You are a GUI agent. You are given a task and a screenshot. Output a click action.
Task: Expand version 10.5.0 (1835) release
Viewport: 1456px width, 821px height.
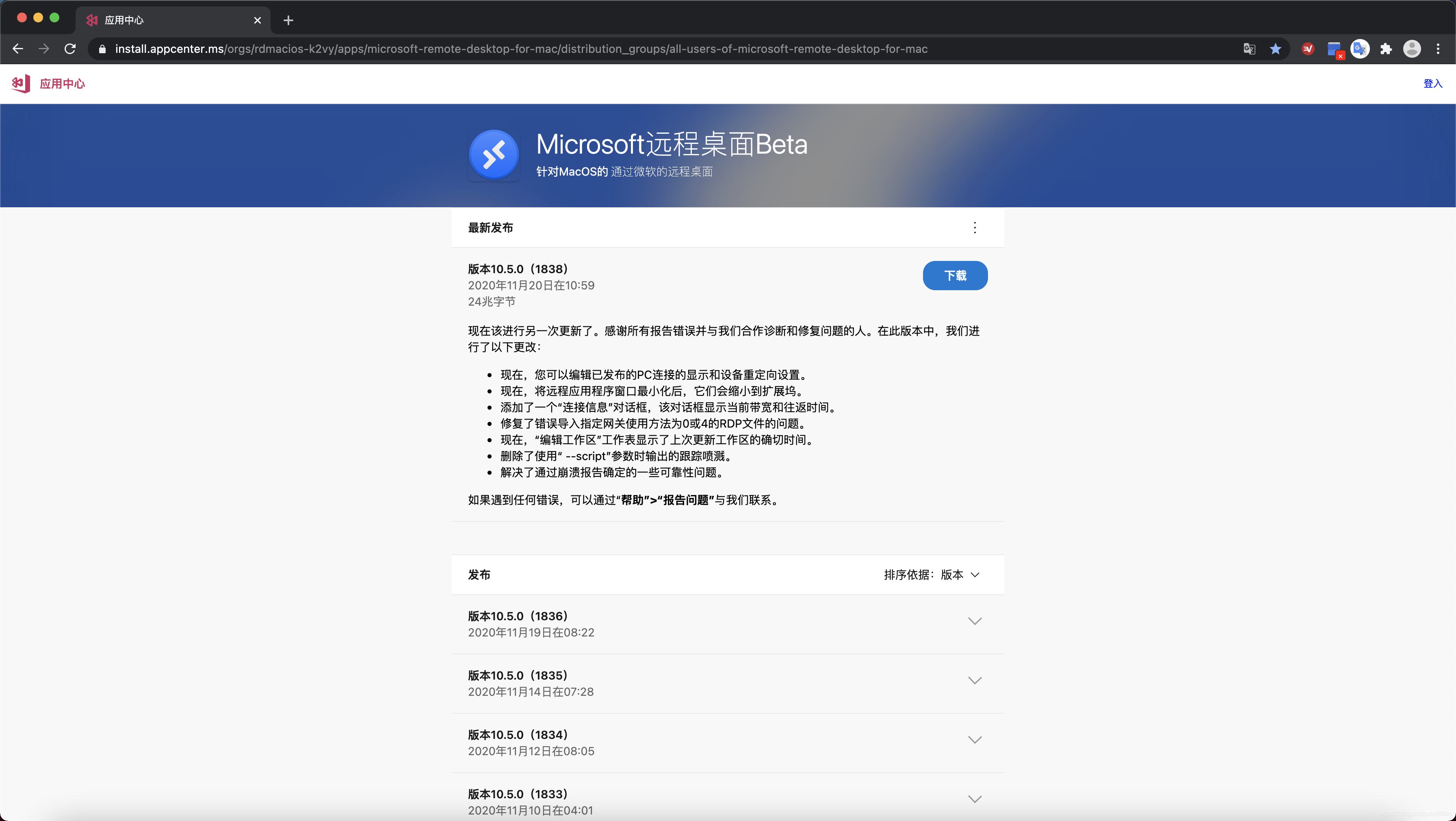[975, 681]
